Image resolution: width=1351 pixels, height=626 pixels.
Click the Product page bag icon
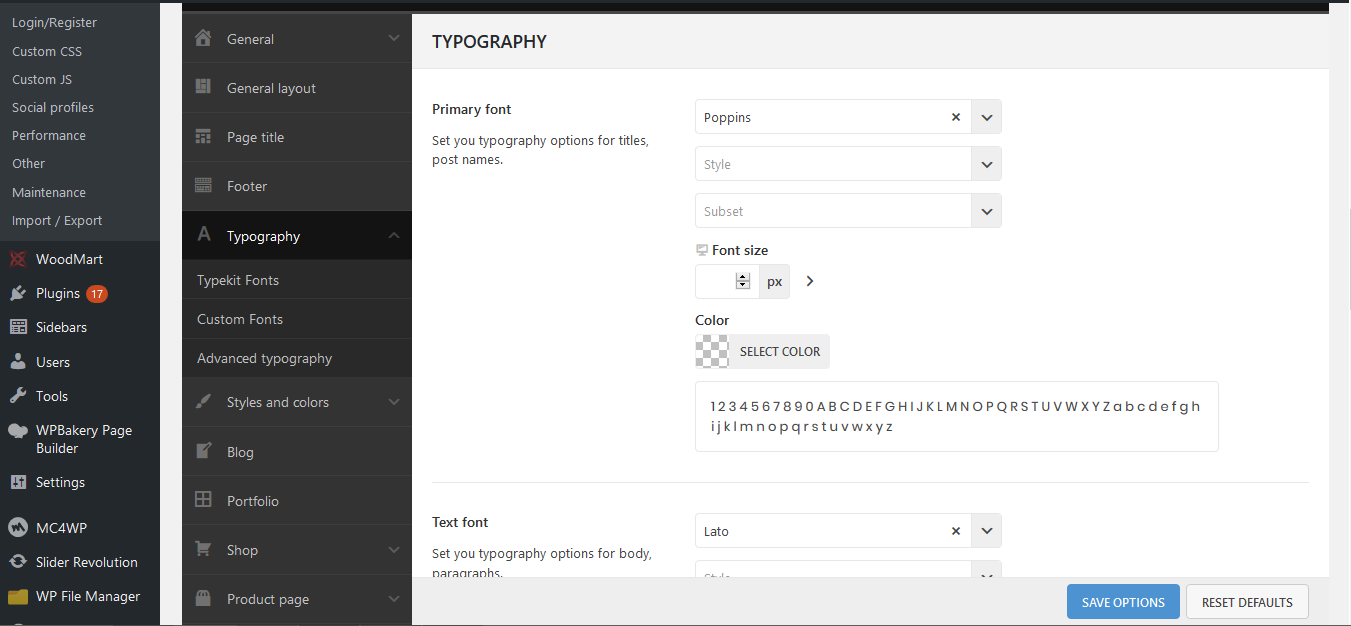click(203, 598)
